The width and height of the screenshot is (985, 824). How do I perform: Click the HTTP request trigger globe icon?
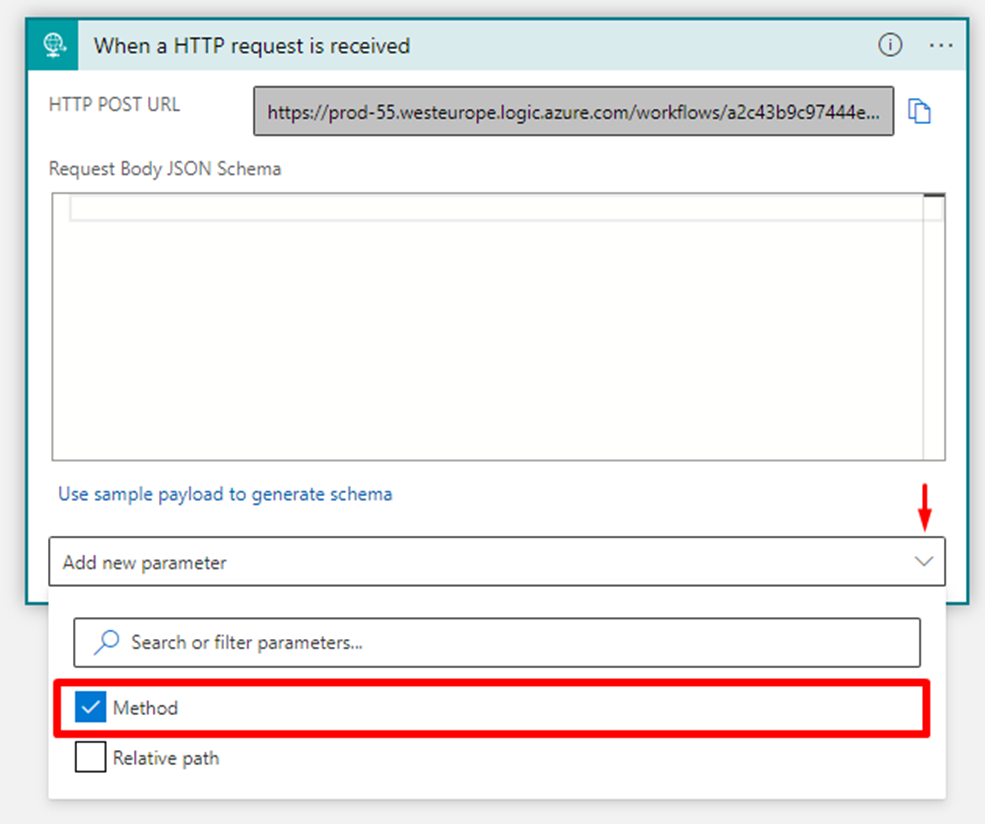pyautogui.click(x=53, y=45)
